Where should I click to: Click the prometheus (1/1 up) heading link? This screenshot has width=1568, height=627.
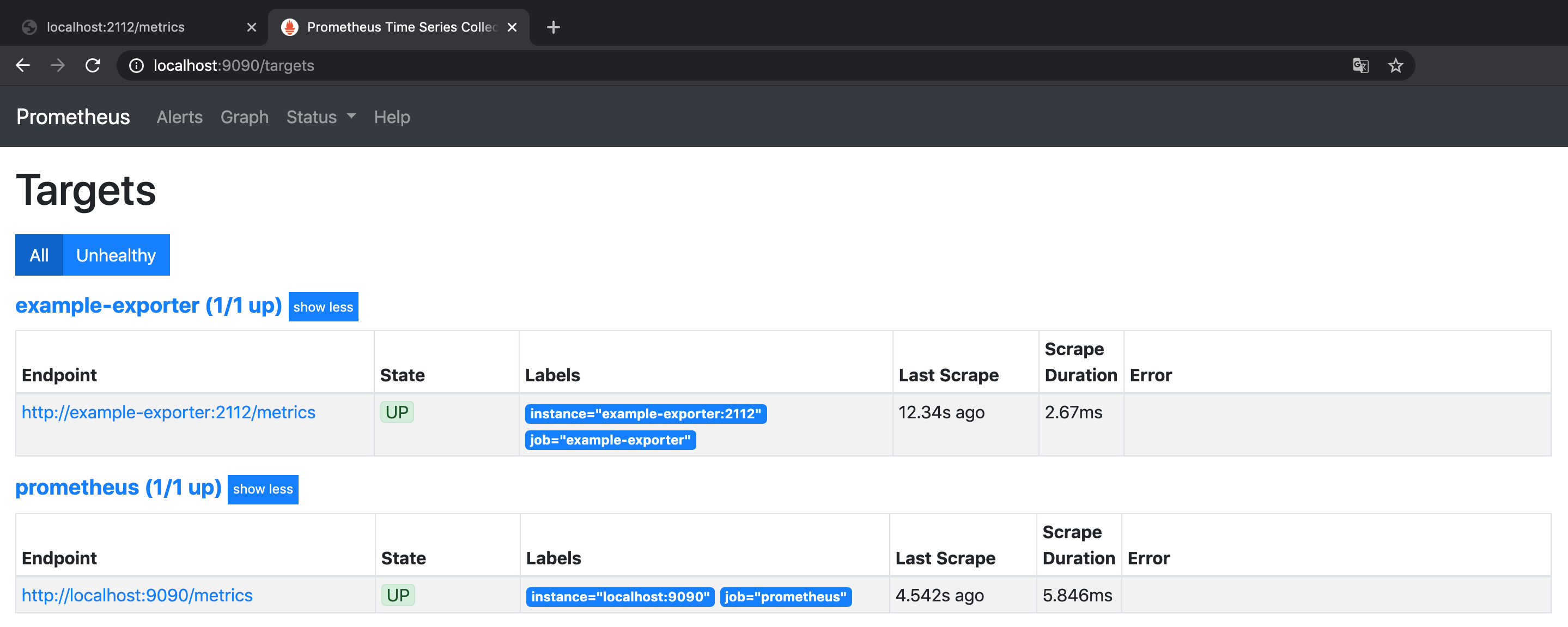(119, 487)
